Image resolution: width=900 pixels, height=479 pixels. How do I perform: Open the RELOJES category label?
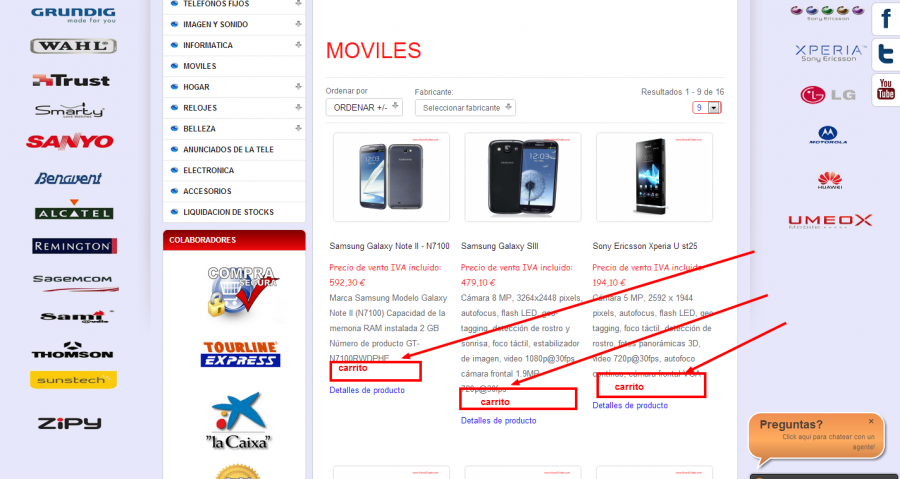tap(200, 108)
